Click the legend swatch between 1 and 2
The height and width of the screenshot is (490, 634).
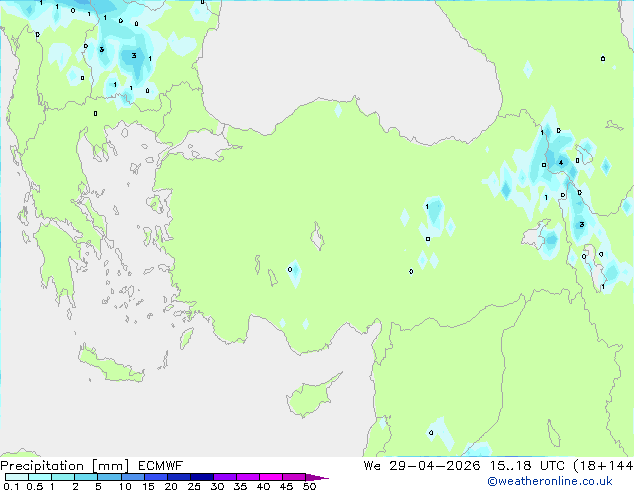[x=63, y=477]
